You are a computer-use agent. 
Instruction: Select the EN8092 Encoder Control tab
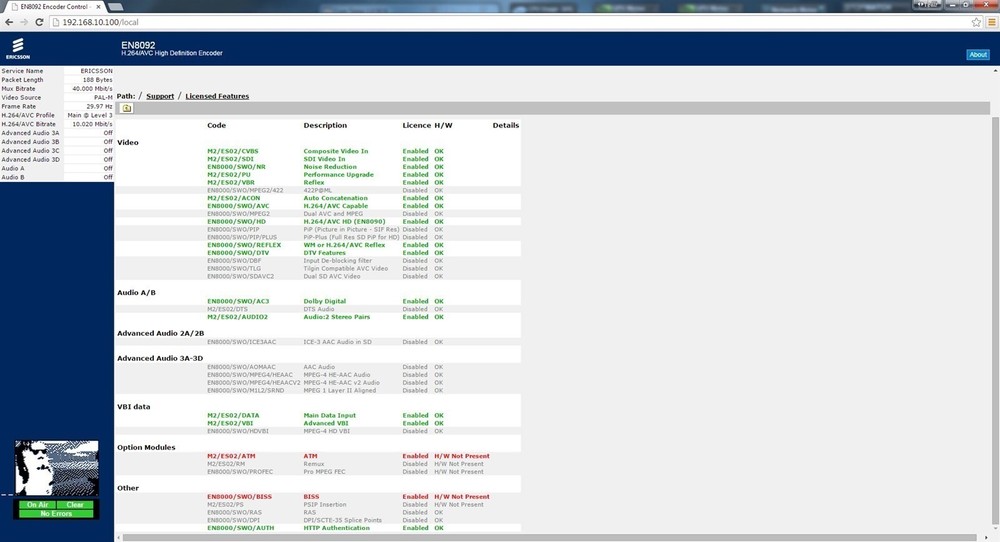(55, 7)
